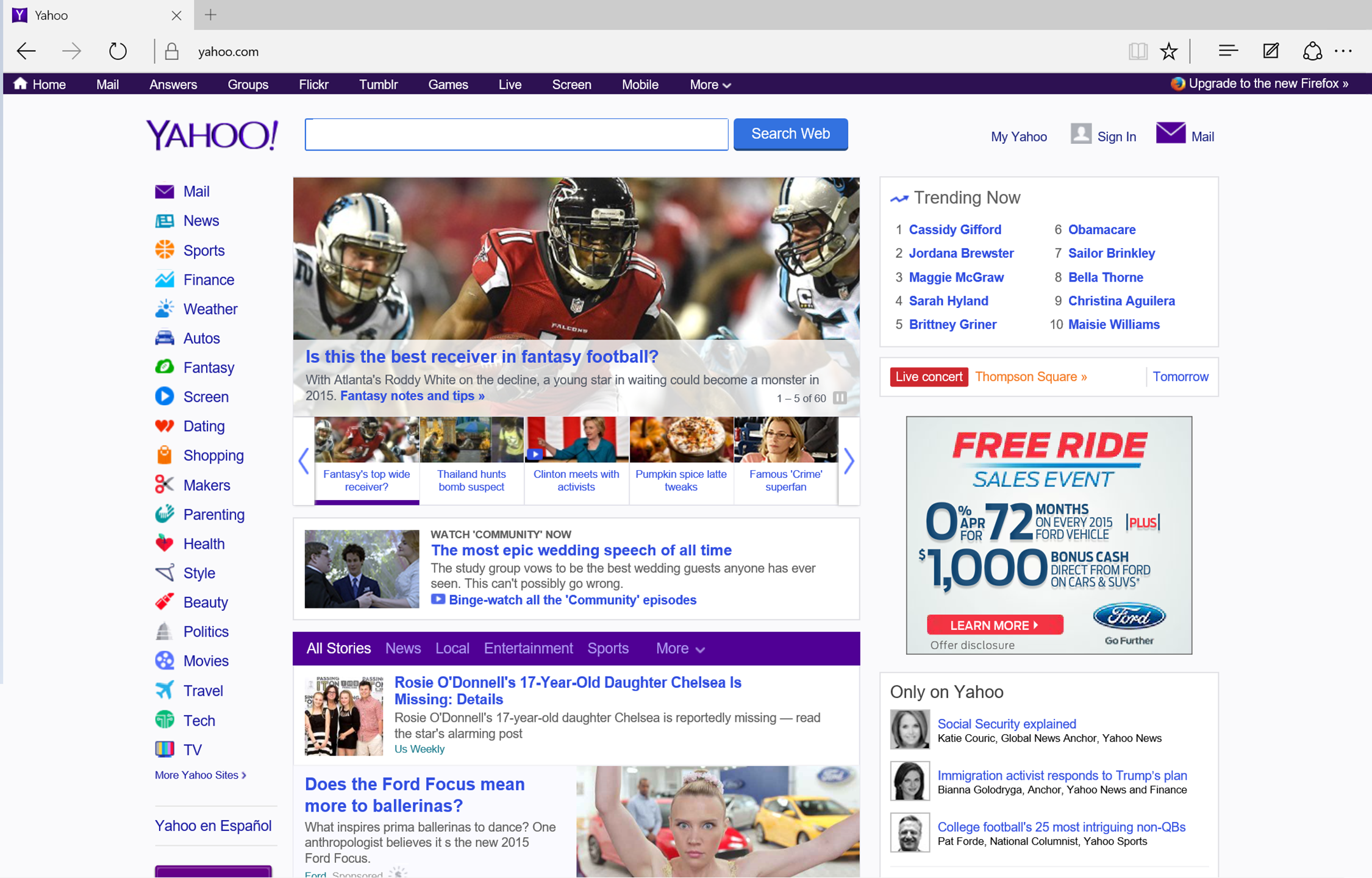The image size is (1372, 878).
Task: Click the Movies film reel icon
Action: click(x=164, y=660)
